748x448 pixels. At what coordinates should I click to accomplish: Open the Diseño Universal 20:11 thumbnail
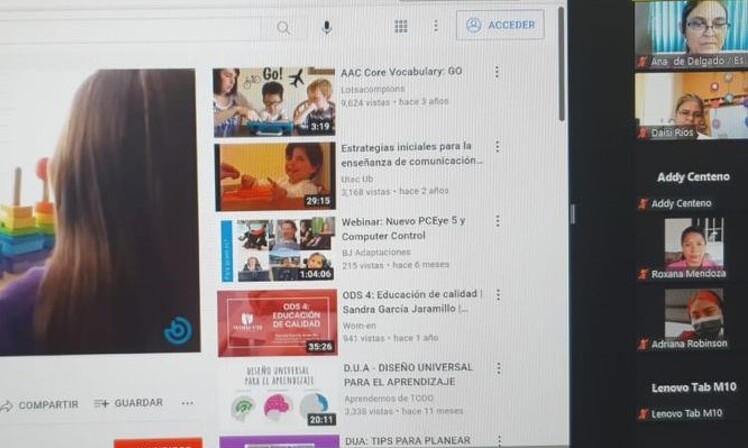(x=279, y=395)
